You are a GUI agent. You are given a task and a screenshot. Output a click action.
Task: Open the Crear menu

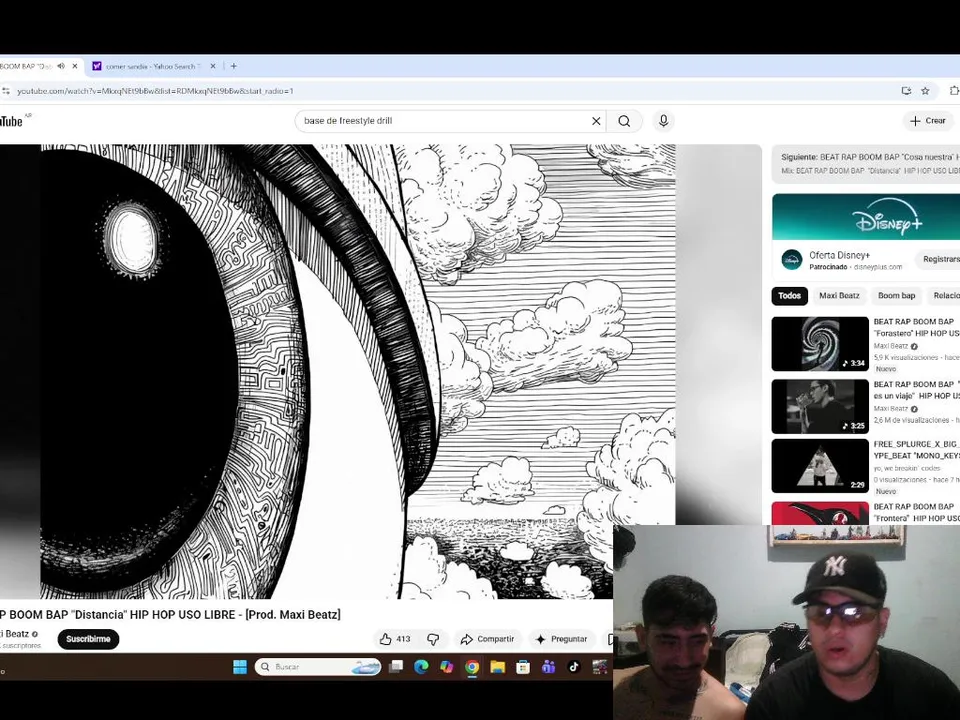(x=928, y=121)
